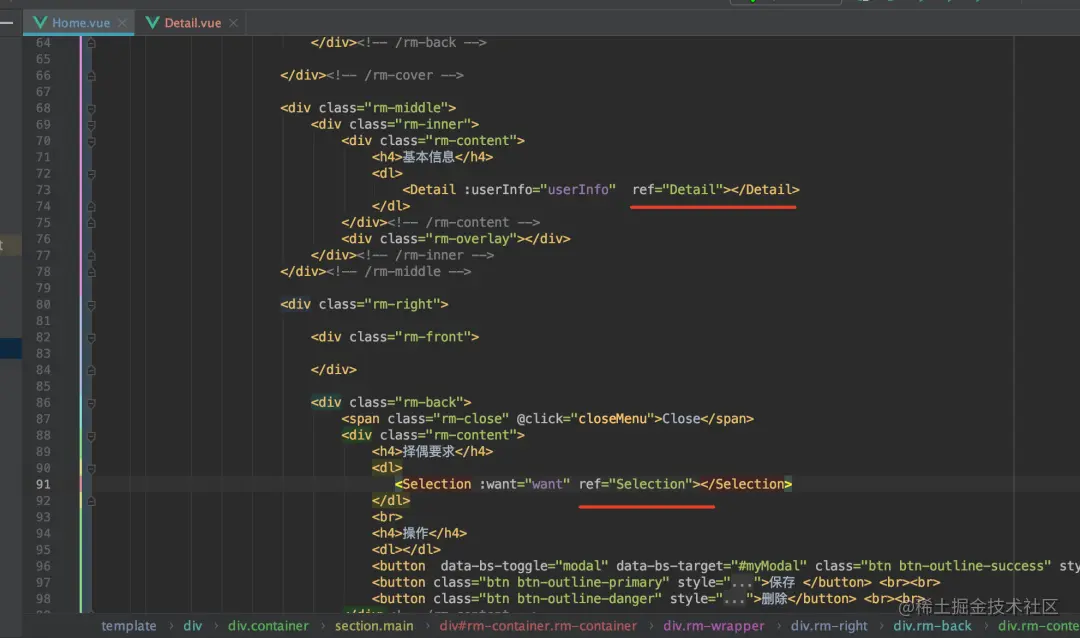Image resolution: width=1080 pixels, height=638 pixels.
Task: Collapse the fold marker on line 68
Action: [x=91, y=108]
